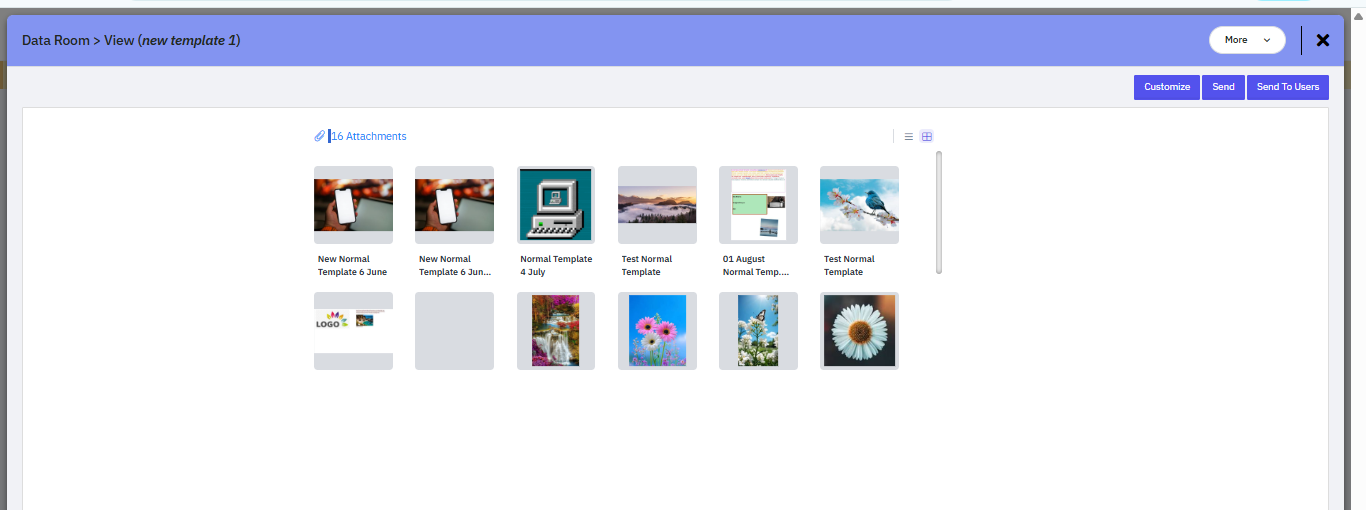1366x510 pixels.
Task: Open the butterfly on white flowers thumbnail
Action: tap(758, 331)
